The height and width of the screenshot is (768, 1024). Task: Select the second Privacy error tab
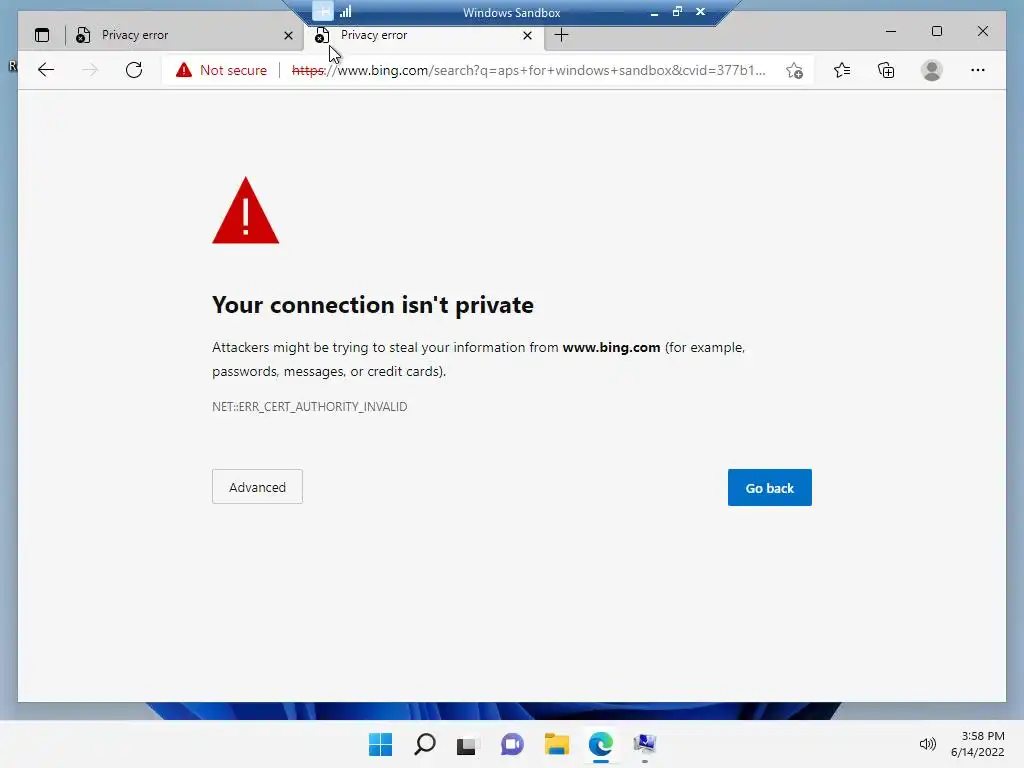coord(423,35)
